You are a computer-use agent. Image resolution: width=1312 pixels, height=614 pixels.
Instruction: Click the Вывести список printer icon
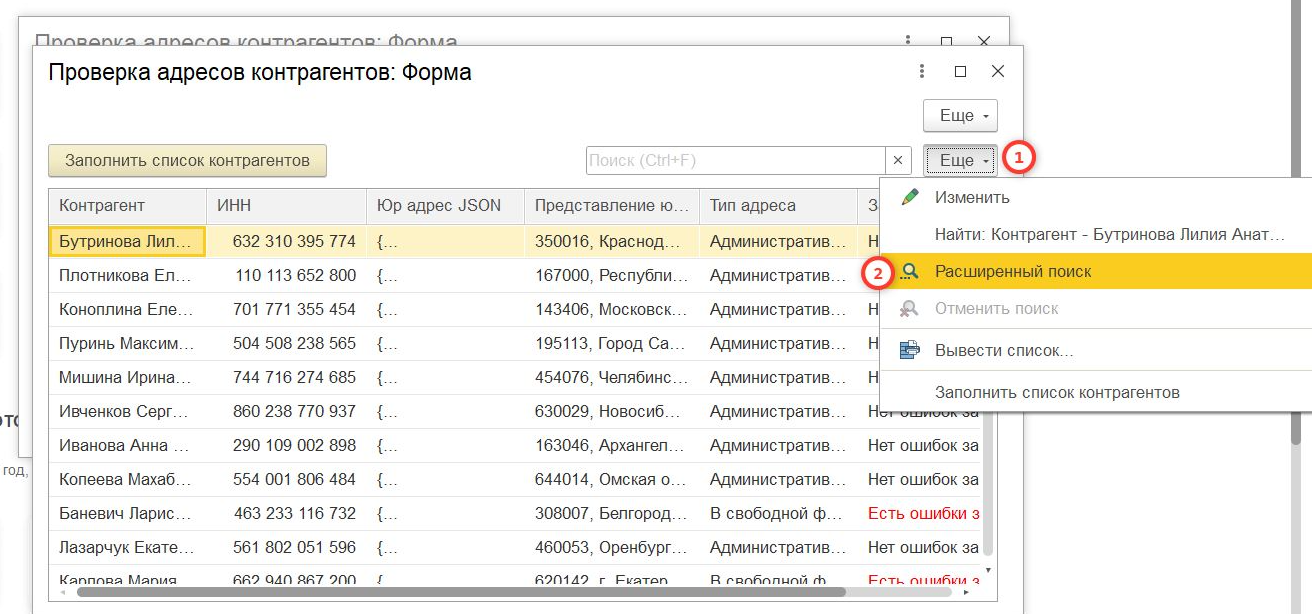click(909, 351)
